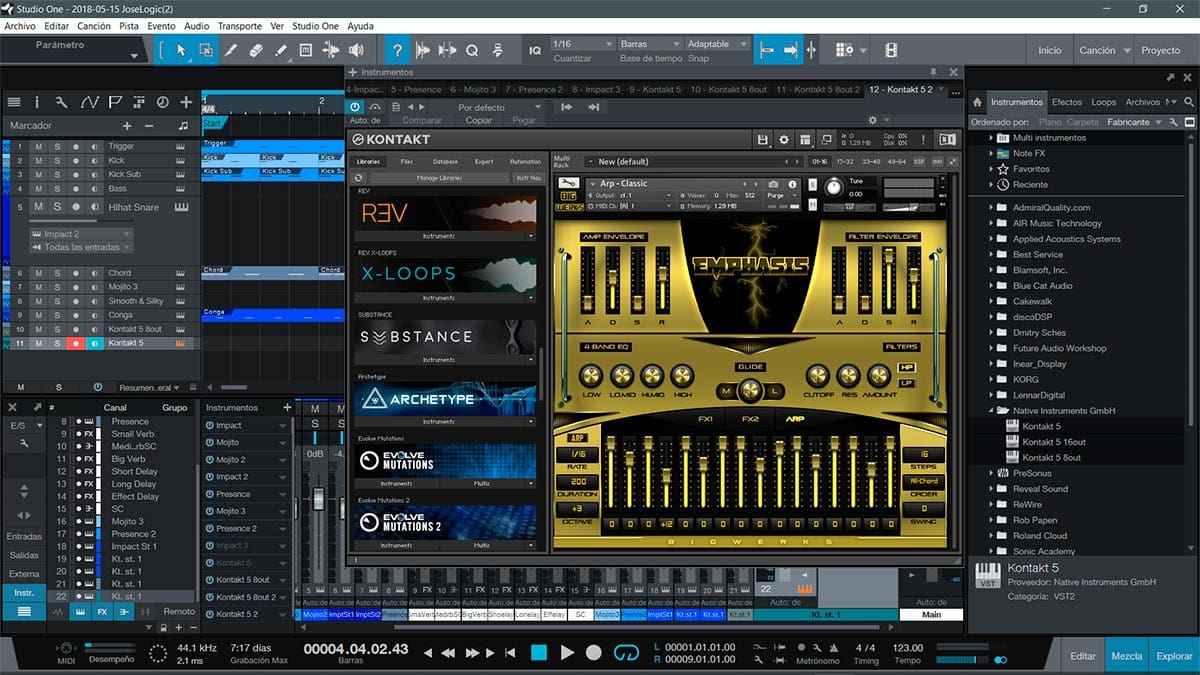
Task: Pick the Listen speaker tool
Action: click(x=356, y=50)
